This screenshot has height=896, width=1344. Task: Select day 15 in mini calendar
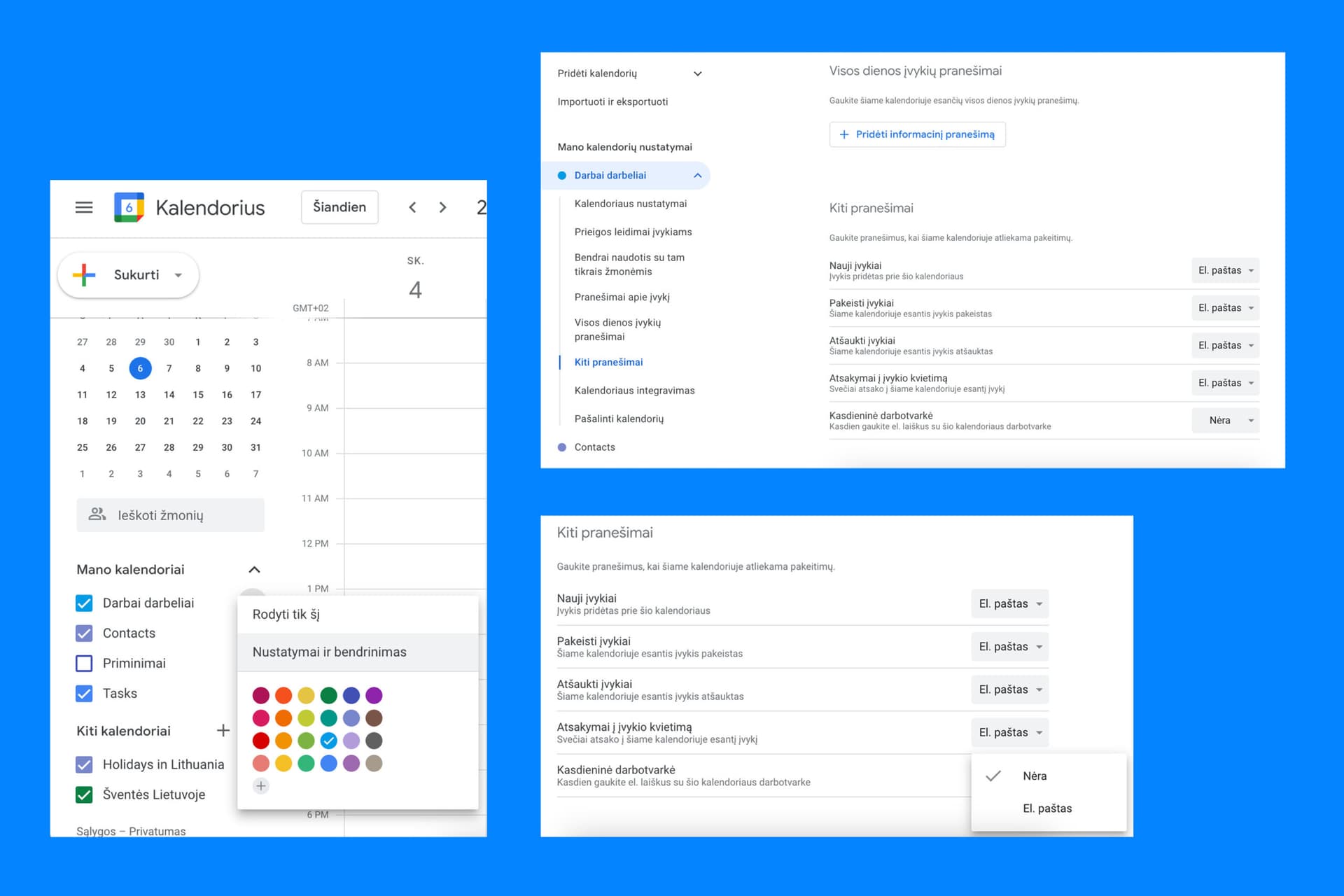(198, 395)
